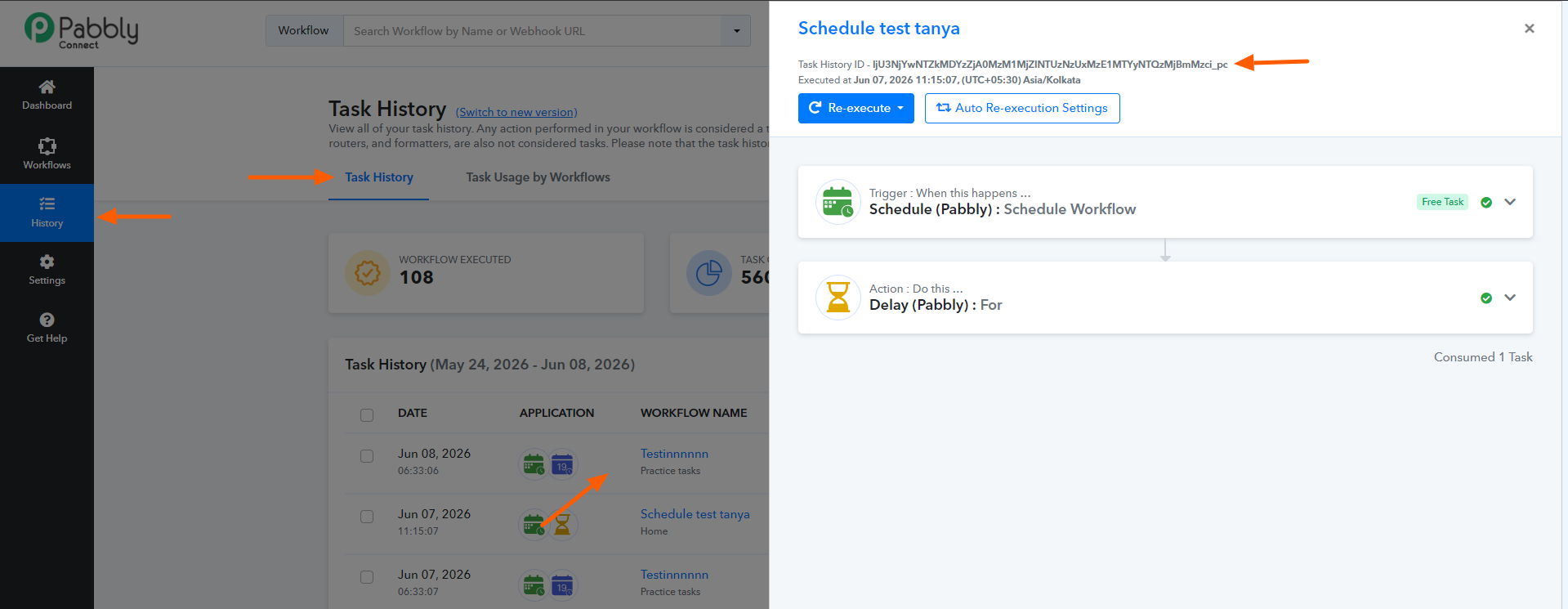The height and width of the screenshot is (609, 1568).
Task: Click the Jun 08, 2026 date cell
Action: pyautogui.click(x=434, y=454)
